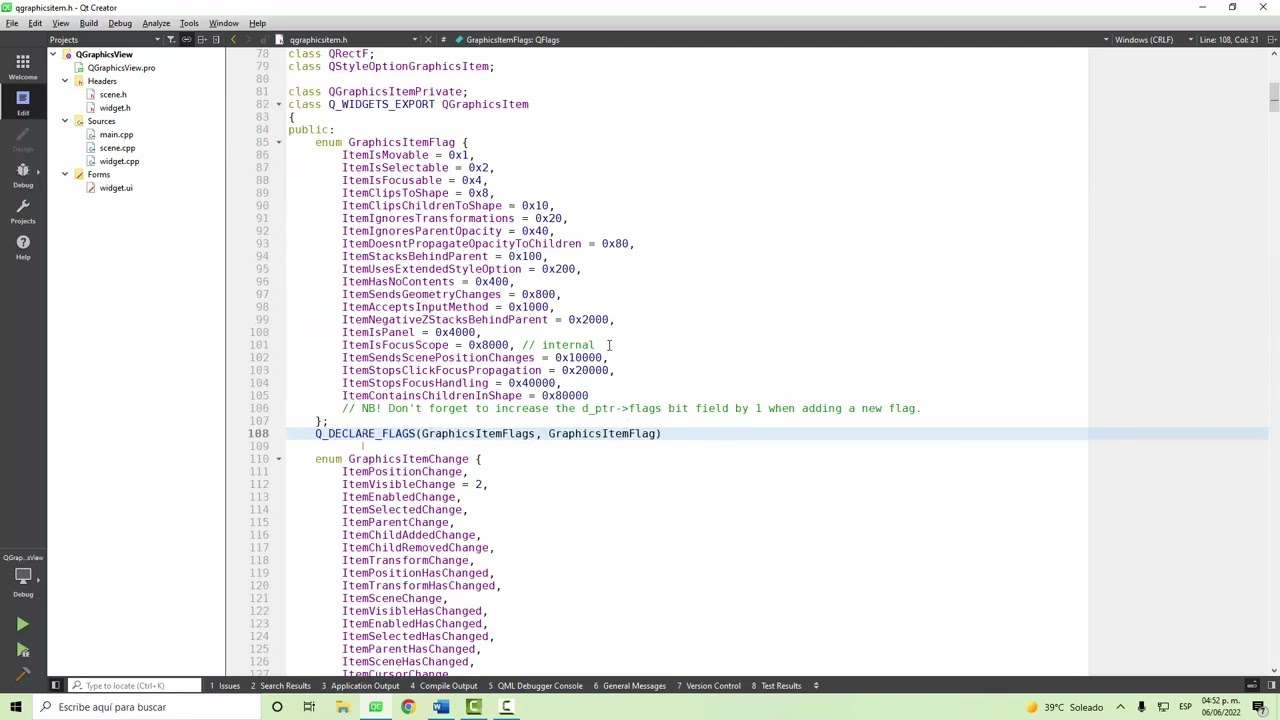Show the Test Results pane
The image size is (1280, 720).
tap(777, 686)
